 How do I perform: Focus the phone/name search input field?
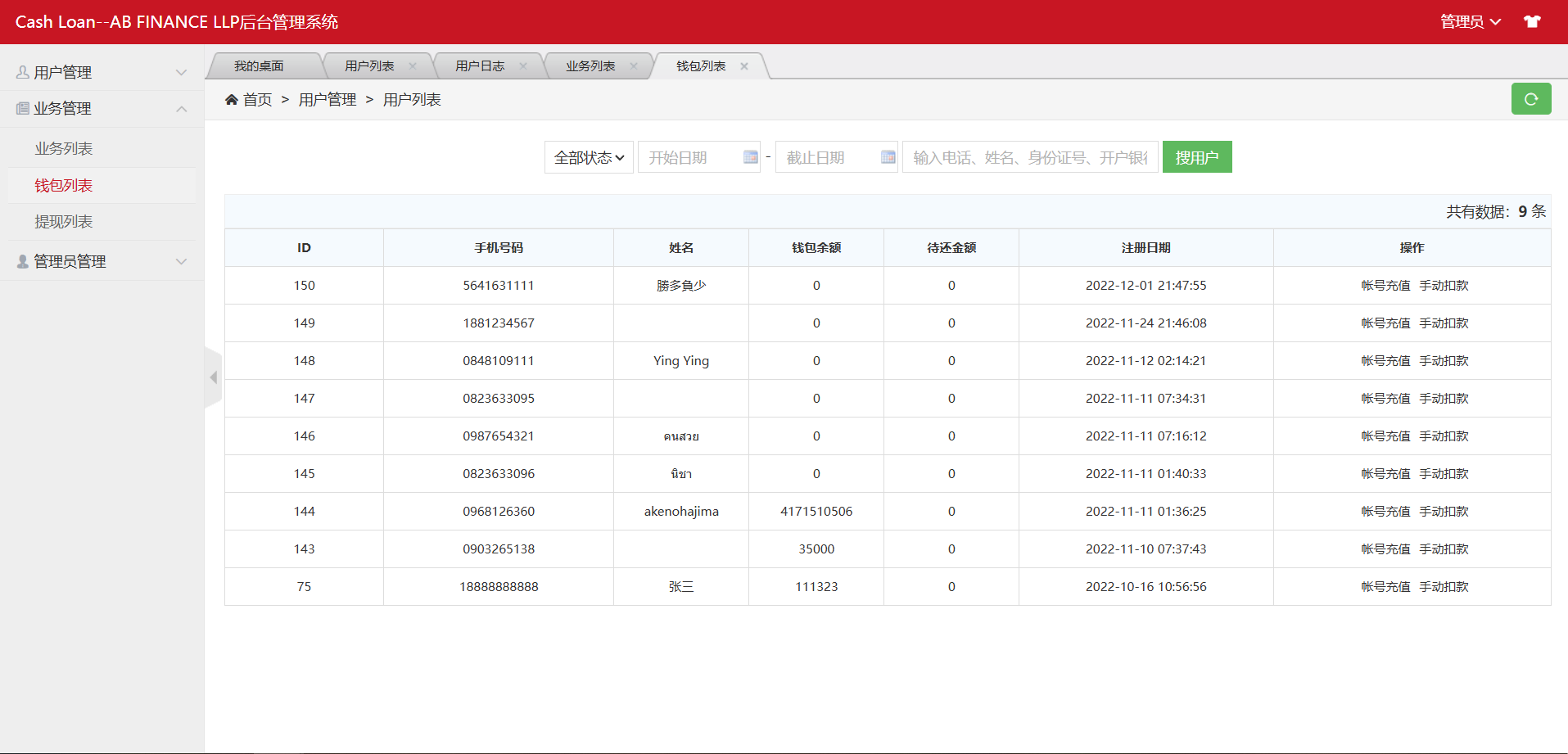[x=1029, y=157]
